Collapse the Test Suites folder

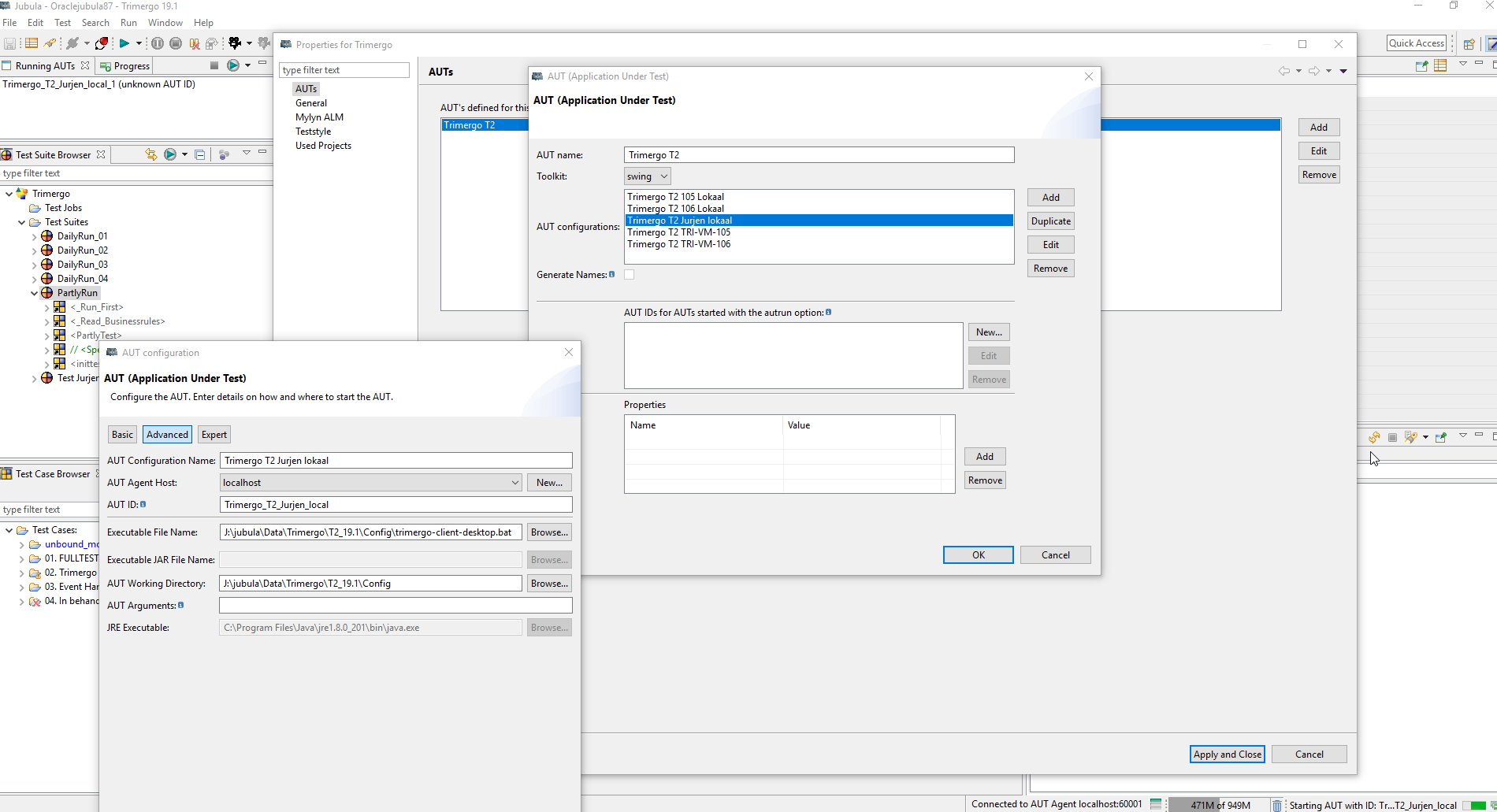(x=21, y=222)
